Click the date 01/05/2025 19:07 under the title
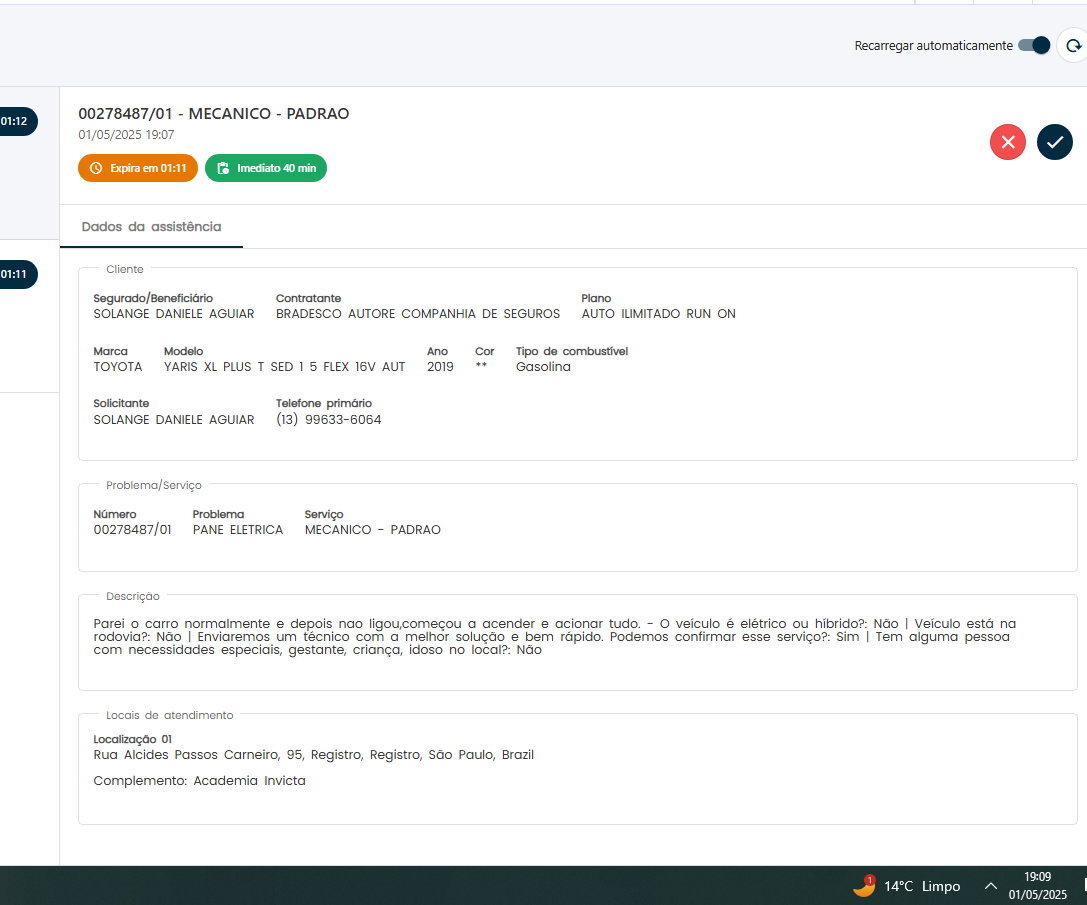The image size is (1087, 905). [126, 135]
